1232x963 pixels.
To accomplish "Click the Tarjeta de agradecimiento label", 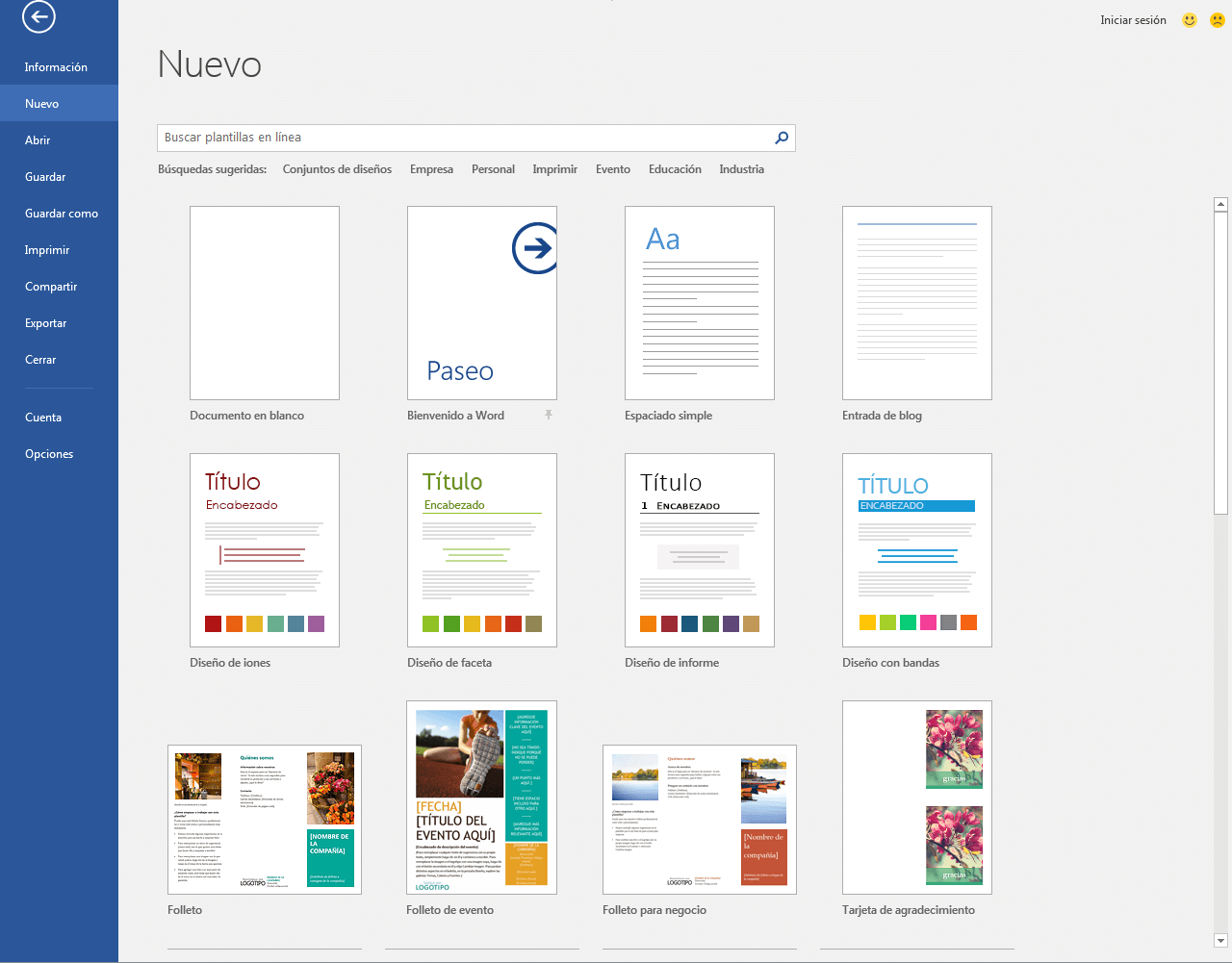I will pyautogui.click(x=909, y=910).
